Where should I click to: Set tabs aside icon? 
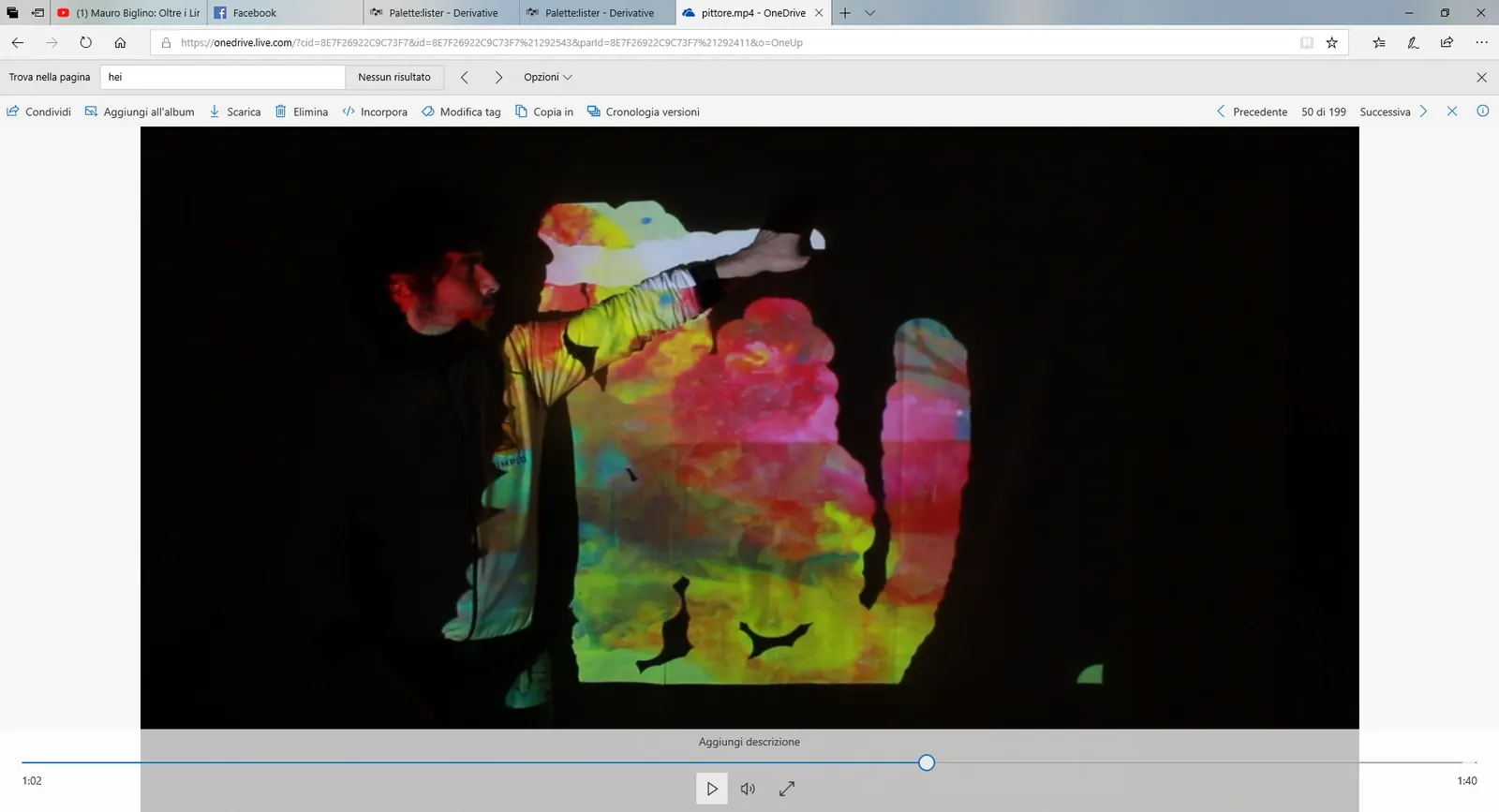[x=37, y=13]
